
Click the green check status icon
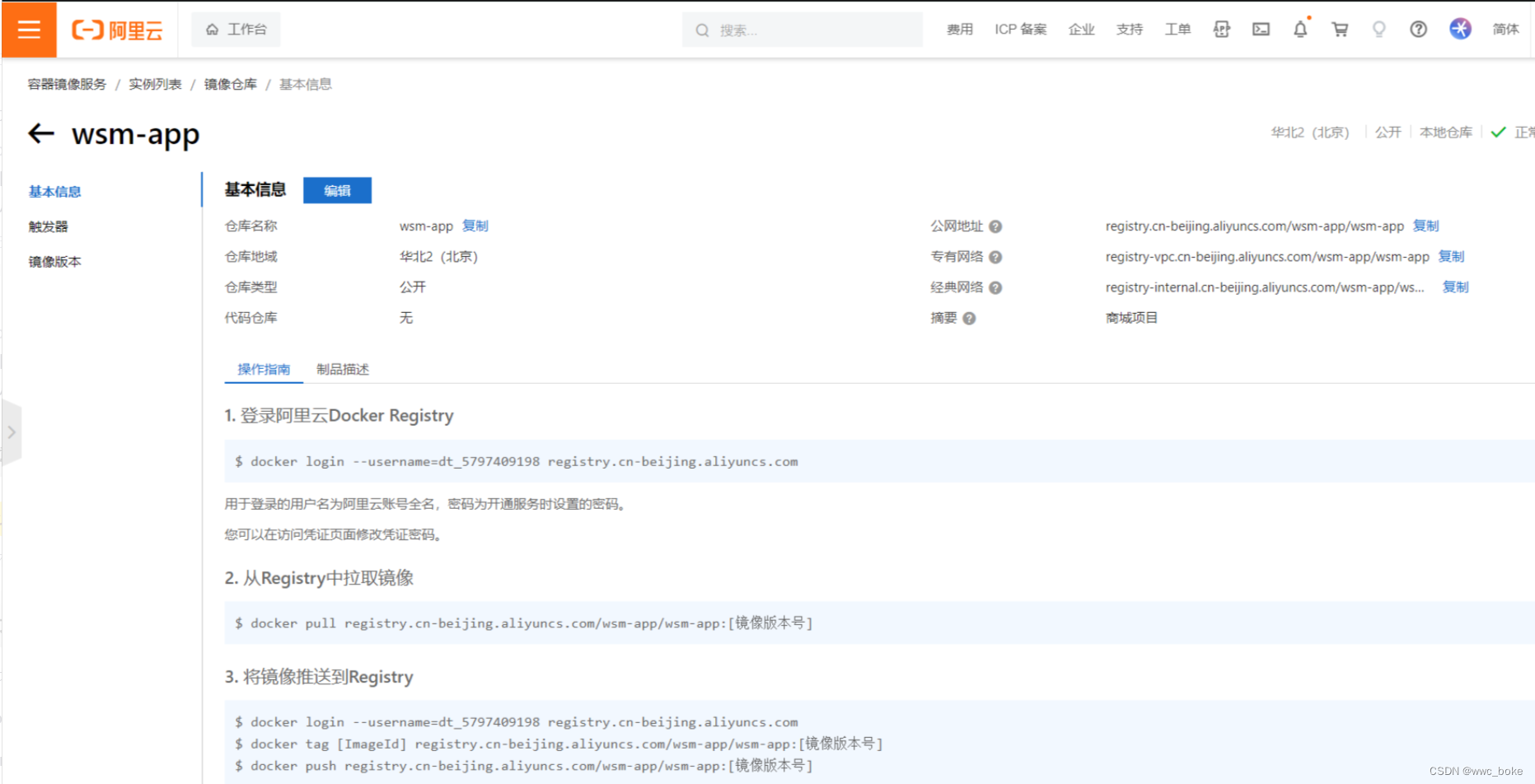(1498, 133)
